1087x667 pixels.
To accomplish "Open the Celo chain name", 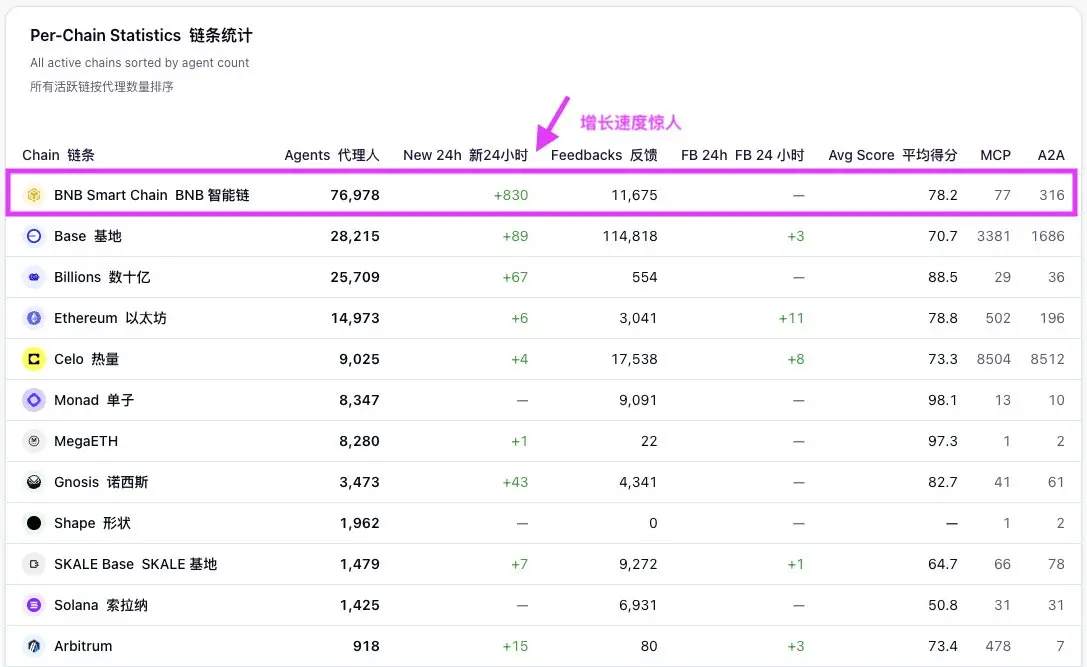I will point(87,359).
